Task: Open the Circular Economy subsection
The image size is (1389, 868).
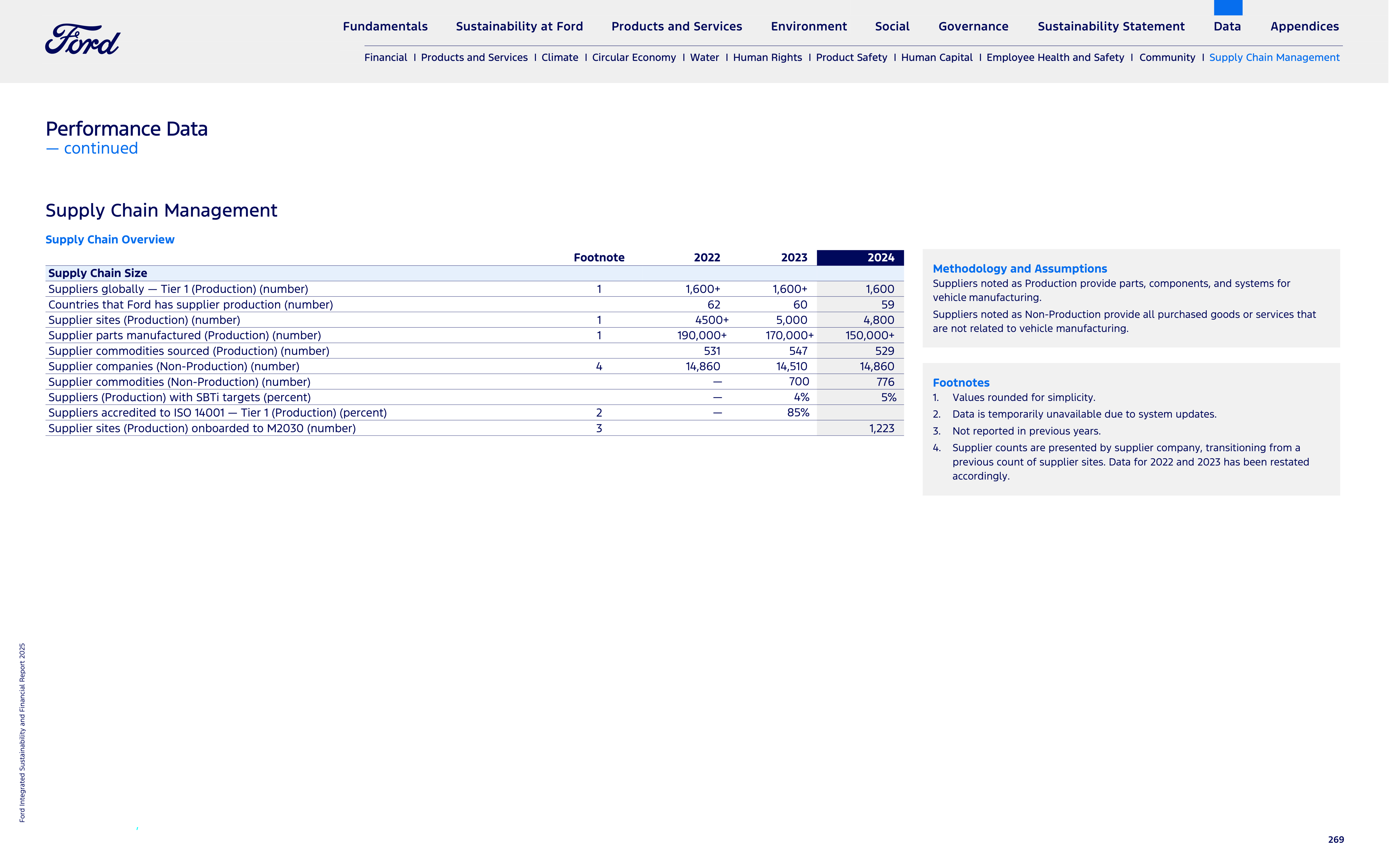Action: (x=634, y=58)
